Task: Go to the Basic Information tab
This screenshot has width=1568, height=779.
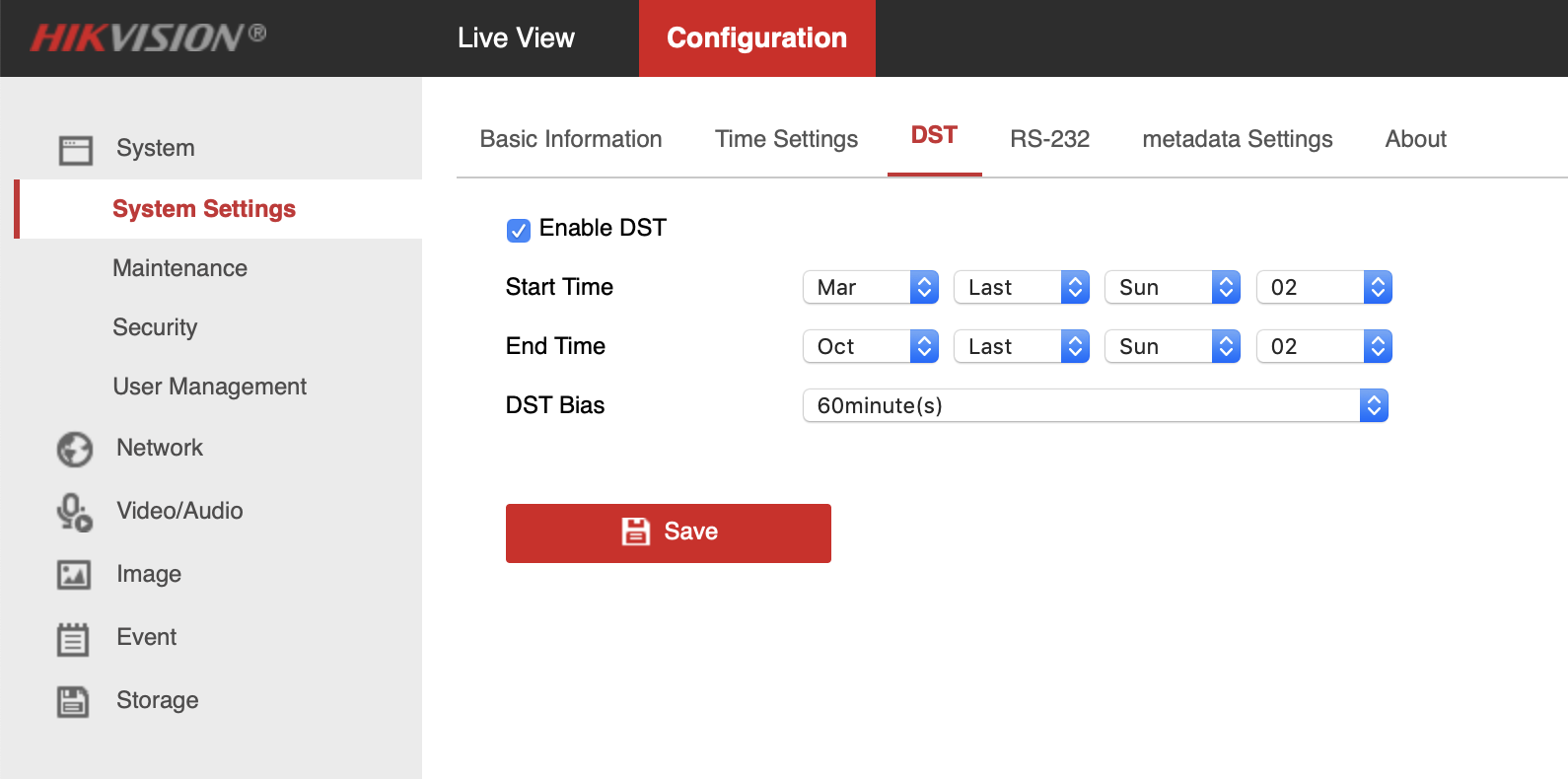Action: [x=570, y=139]
